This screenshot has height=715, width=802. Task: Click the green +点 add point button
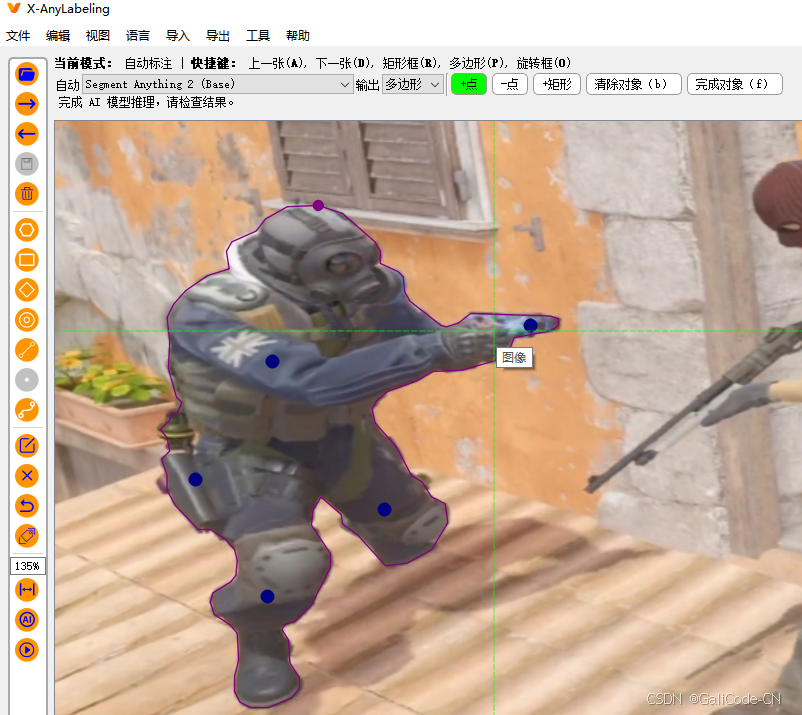tap(469, 84)
